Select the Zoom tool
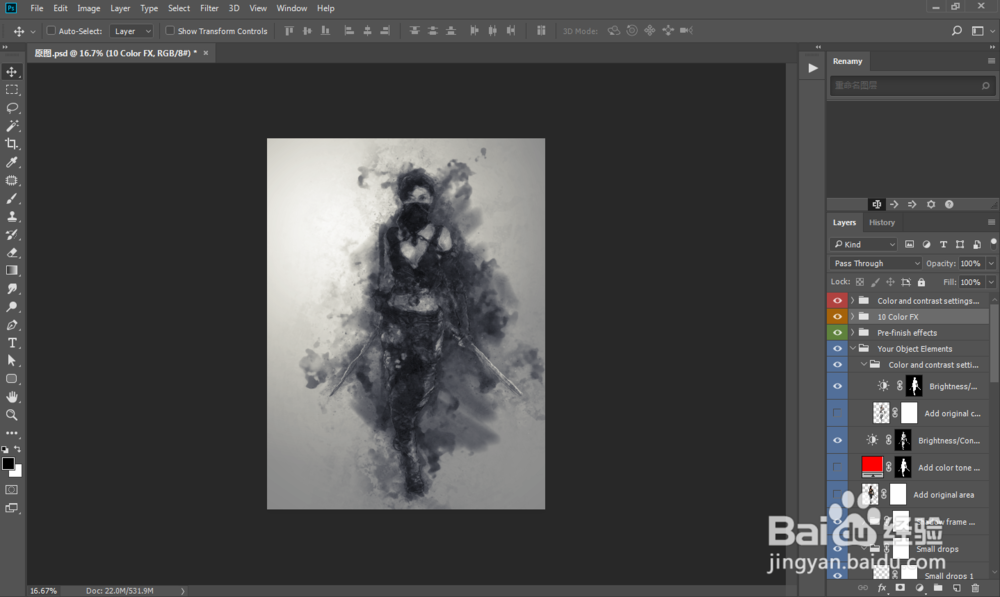This screenshot has height=597, width=1000. click(12, 415)
